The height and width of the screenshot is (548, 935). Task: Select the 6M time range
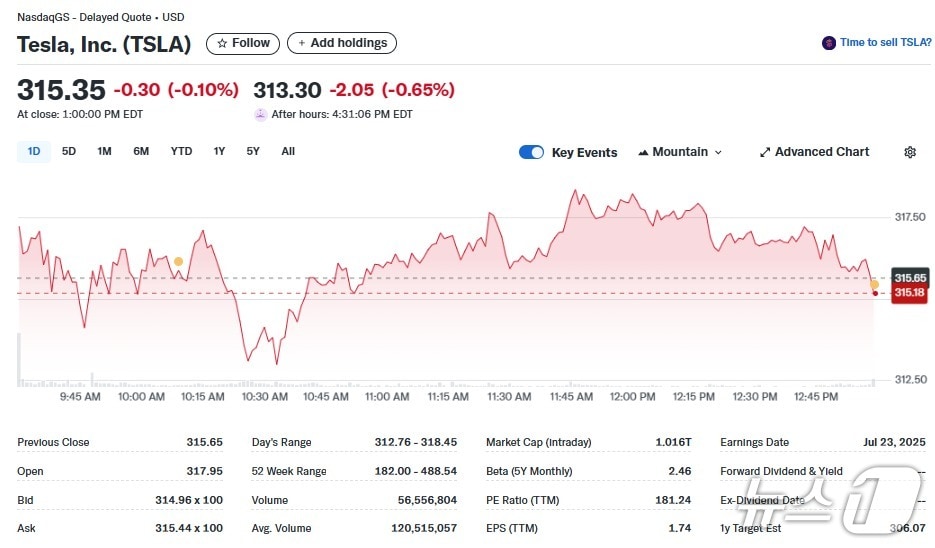(x=141, y=152)
